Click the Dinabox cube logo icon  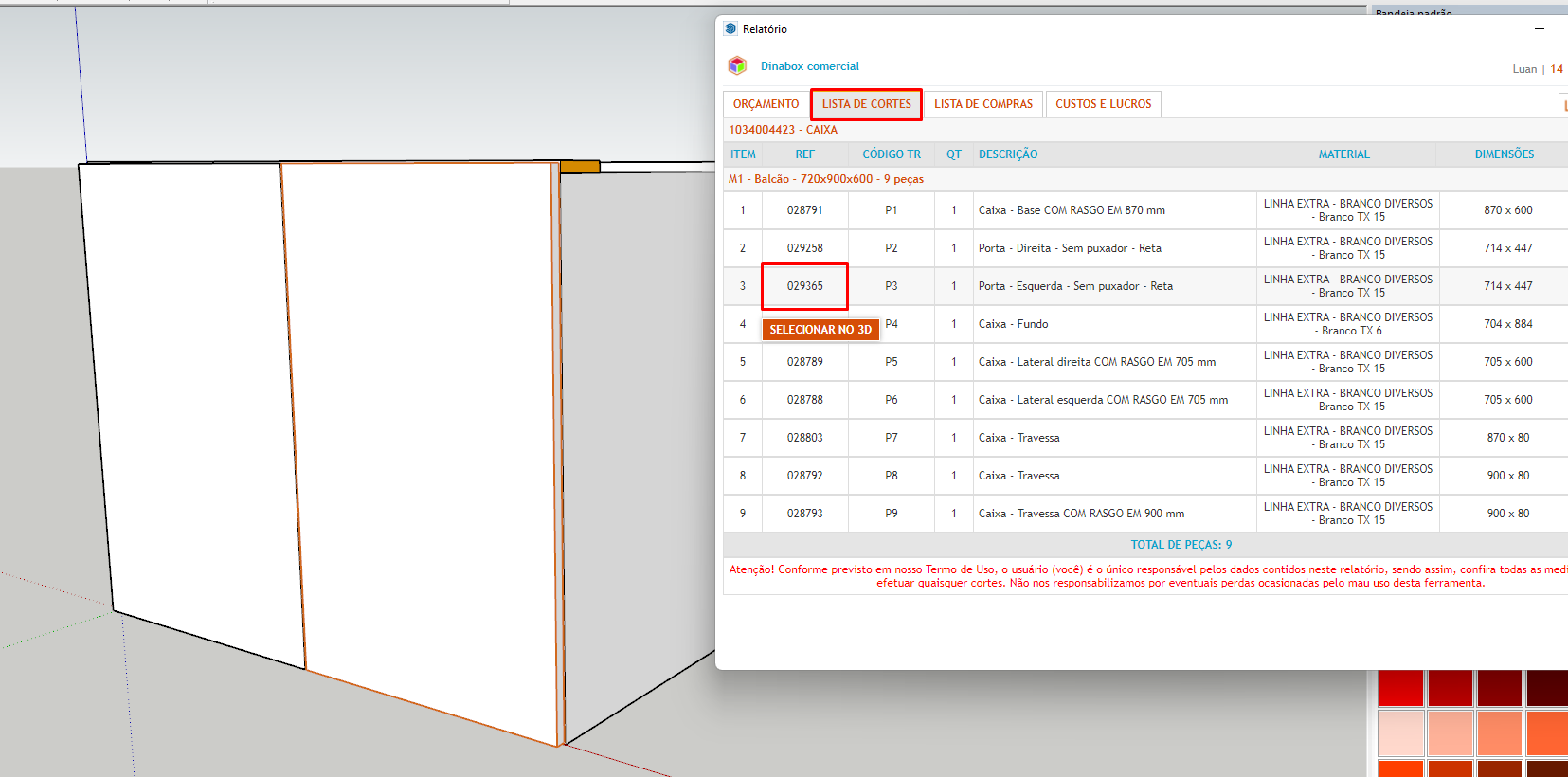[x=737, y=65]
